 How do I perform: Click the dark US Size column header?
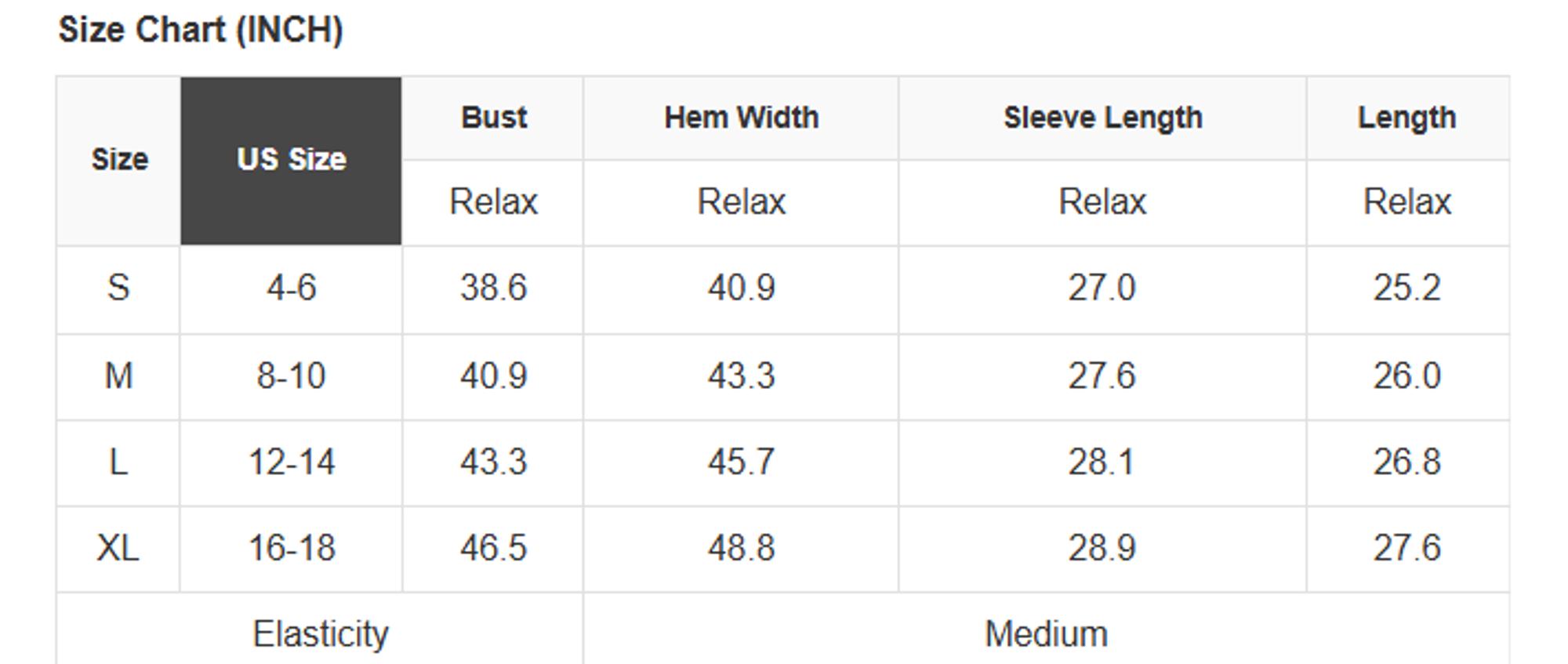coord(291,160)
